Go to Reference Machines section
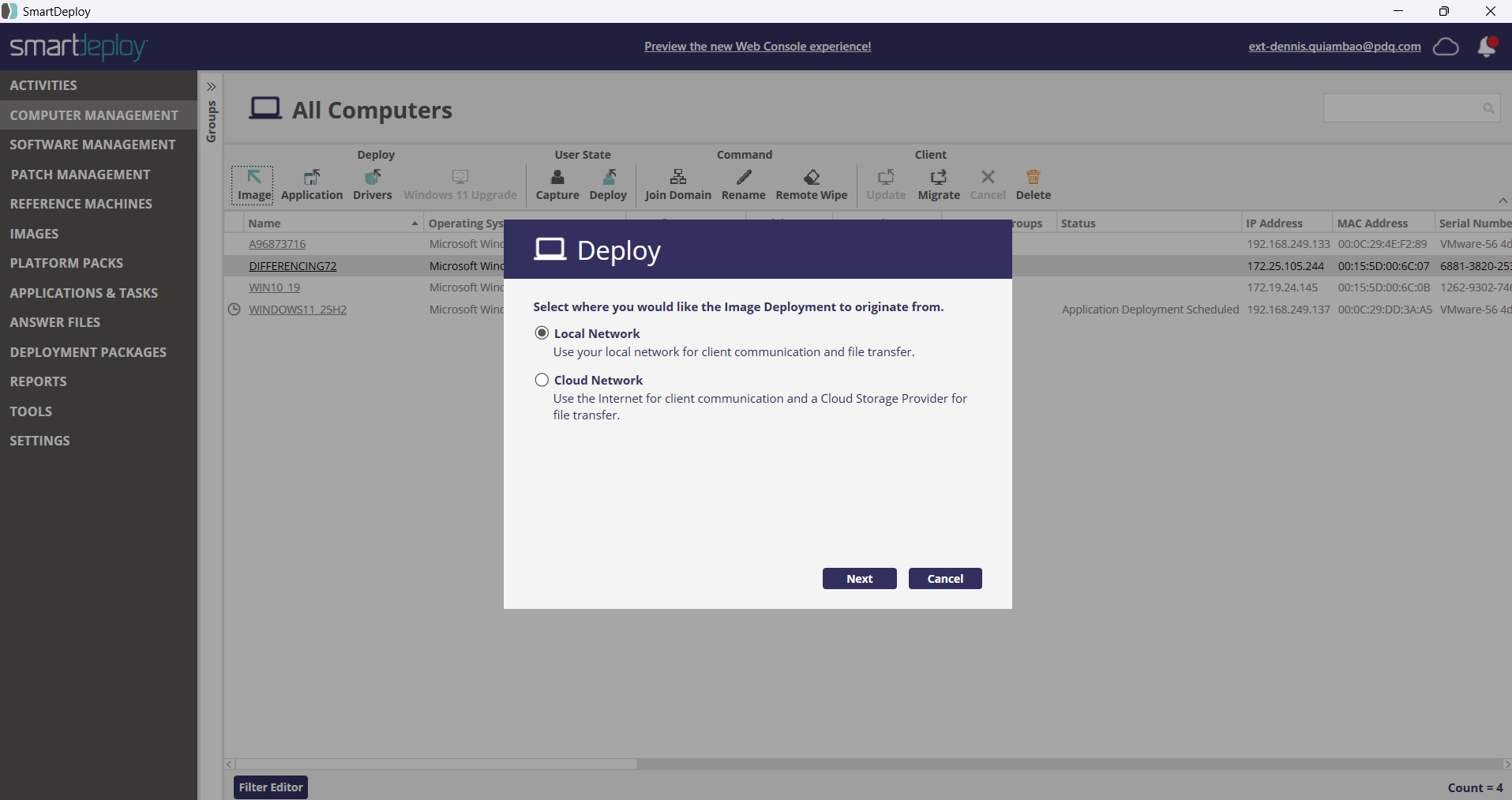The height and width of the screenshot is (800, 1512). (x=81, y=204)
